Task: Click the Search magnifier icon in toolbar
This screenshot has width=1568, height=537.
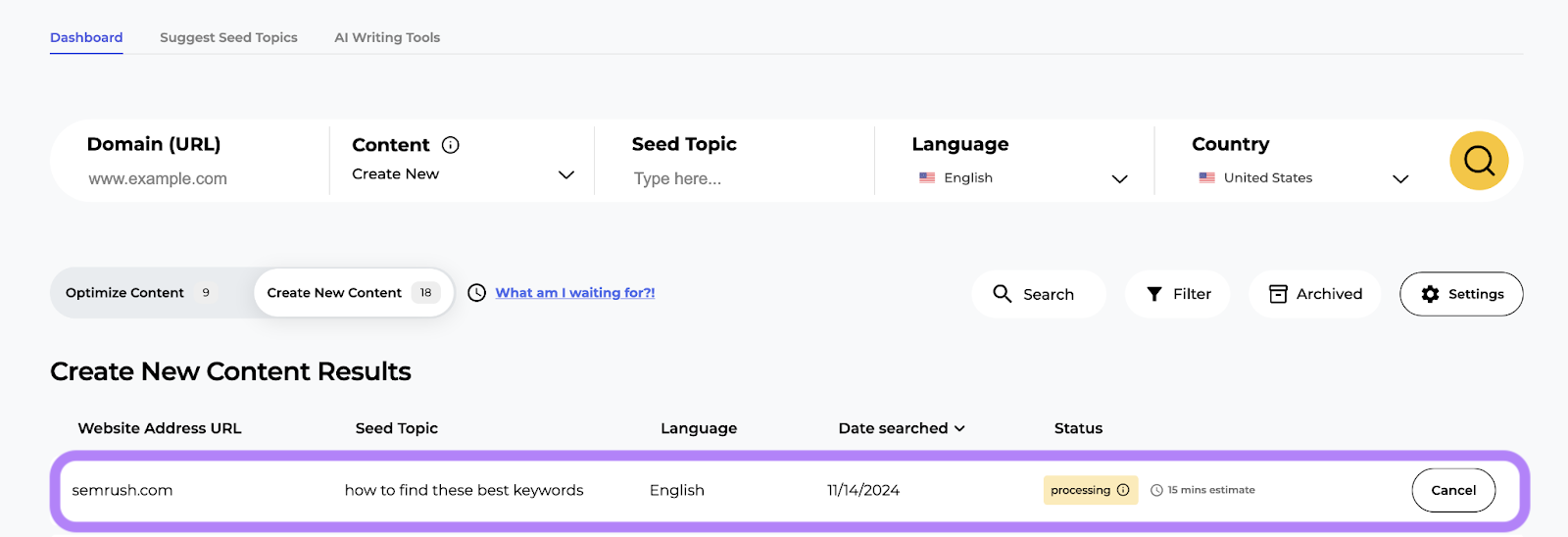Action: coord(1002,294)
